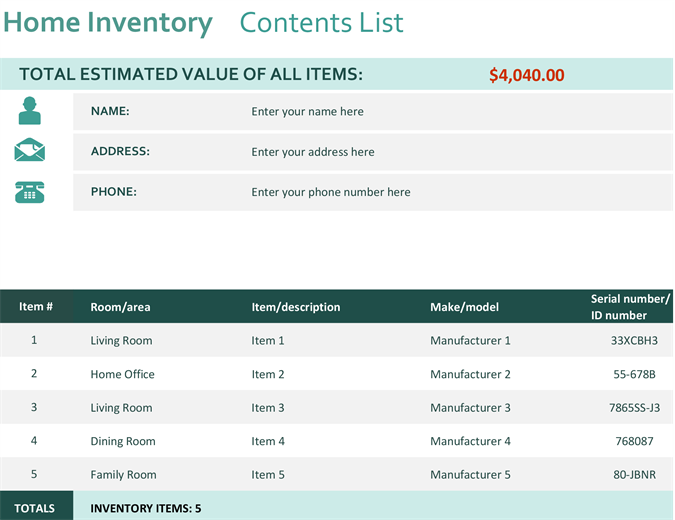Click the Item/description column header
This screenshot has height=520, width=675.
point(296,307)
